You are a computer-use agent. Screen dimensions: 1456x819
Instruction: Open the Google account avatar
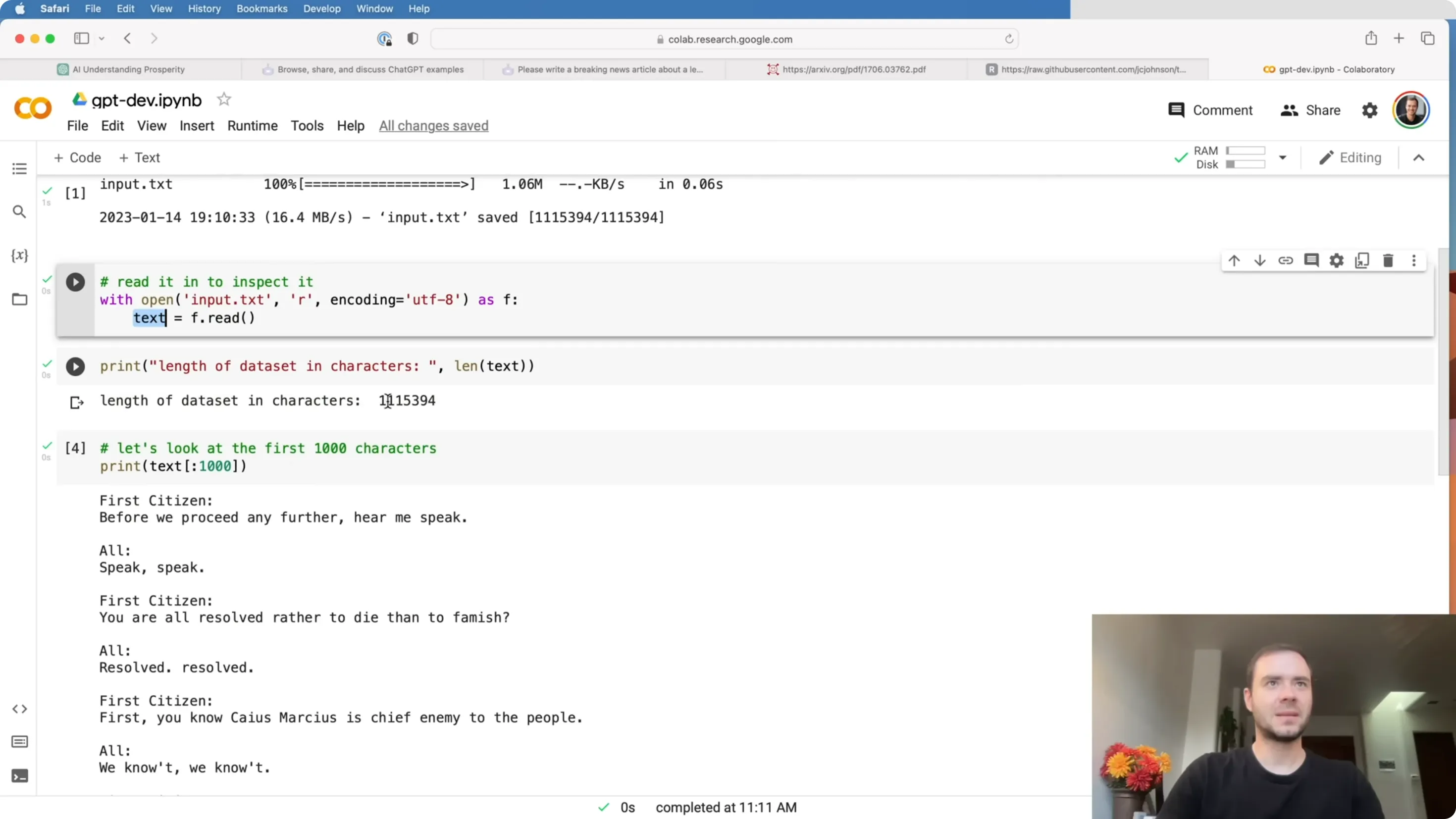click(x=1411, y=110)
